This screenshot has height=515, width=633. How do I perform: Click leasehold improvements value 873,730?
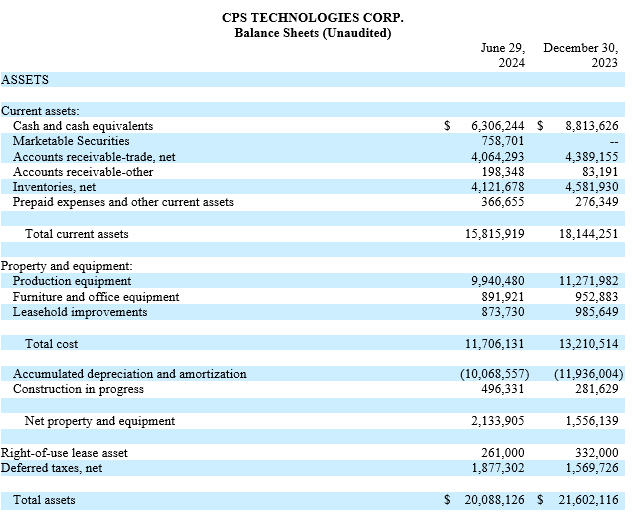pyautogui.click(x=503, y=312)
